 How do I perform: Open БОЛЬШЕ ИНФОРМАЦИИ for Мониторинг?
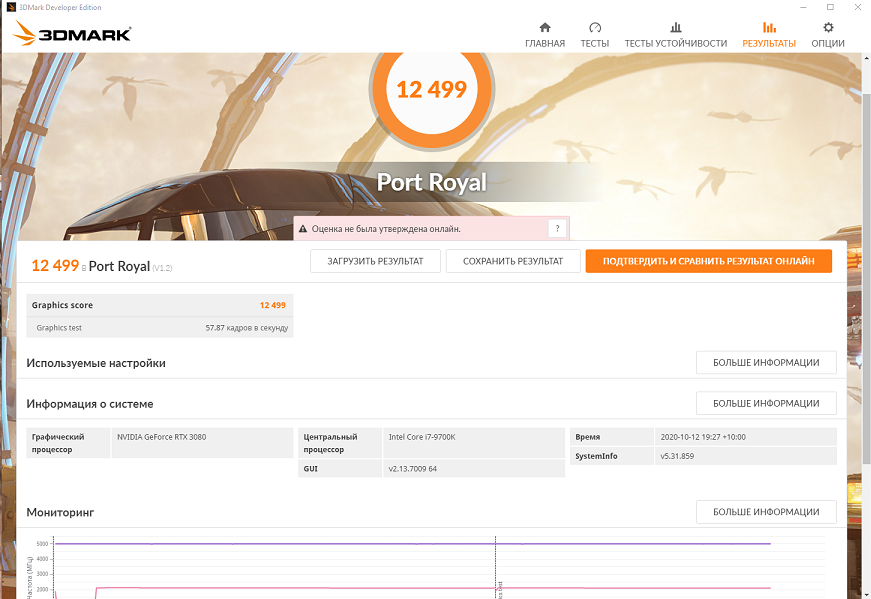pos(766,512)
